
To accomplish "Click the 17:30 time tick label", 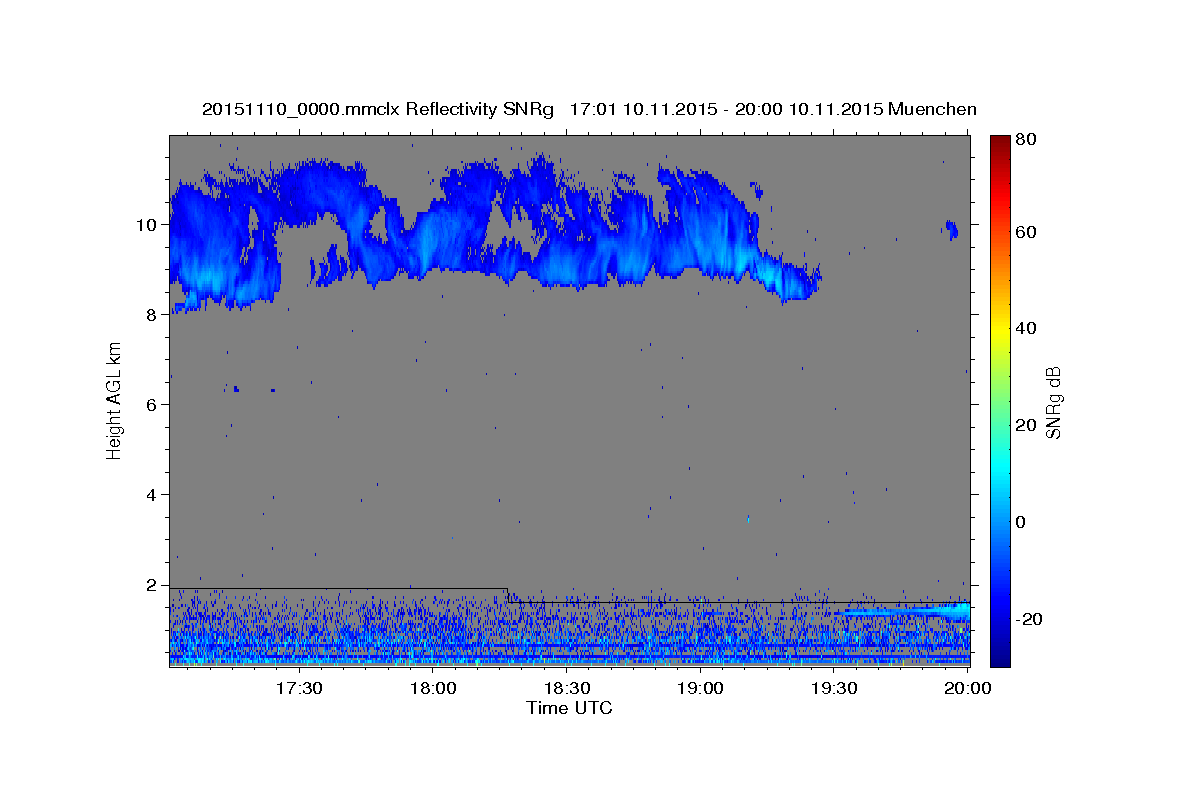I will (298, 688).
